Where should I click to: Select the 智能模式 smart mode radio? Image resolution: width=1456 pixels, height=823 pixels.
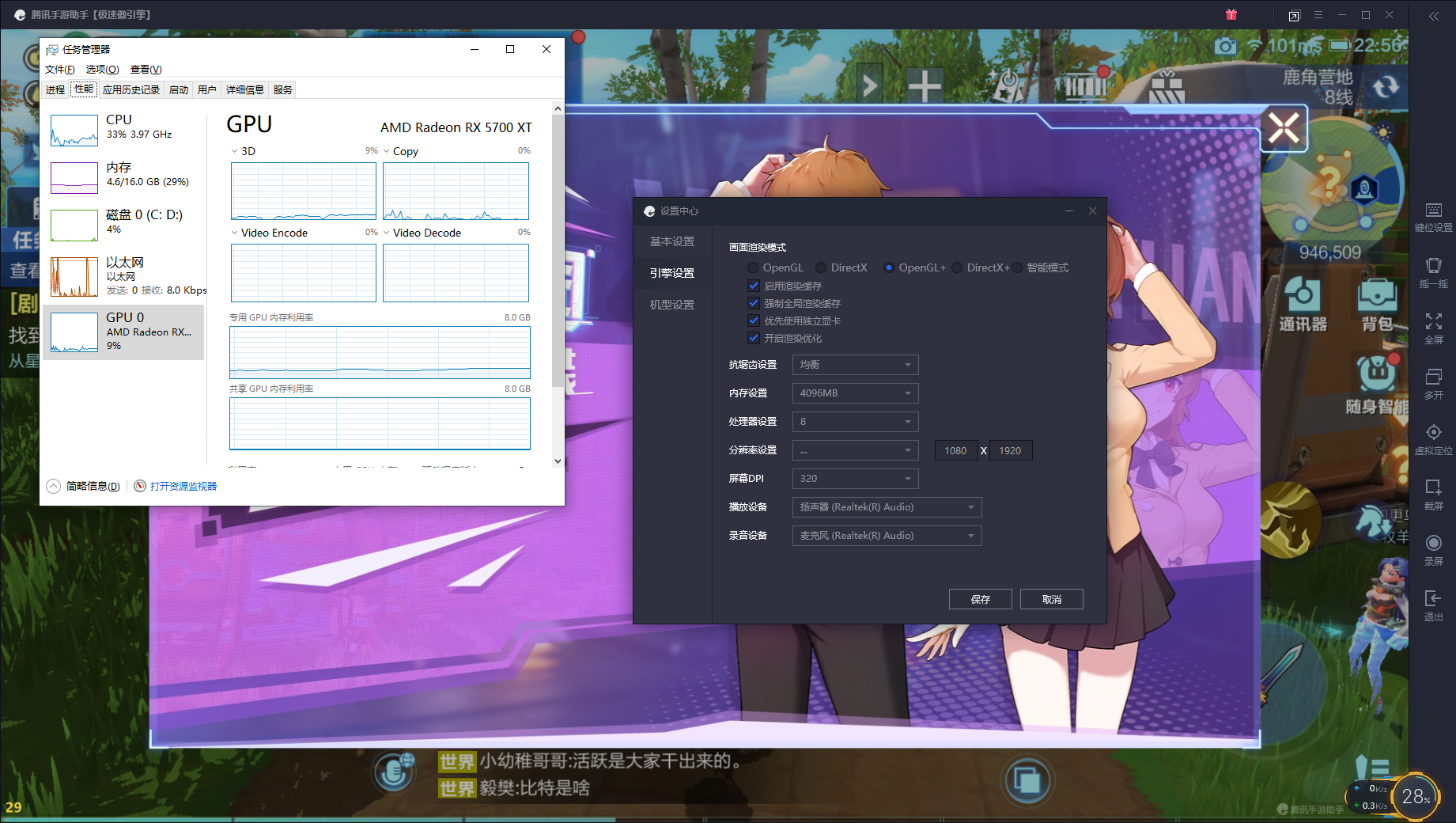(x=1017, y=267)
